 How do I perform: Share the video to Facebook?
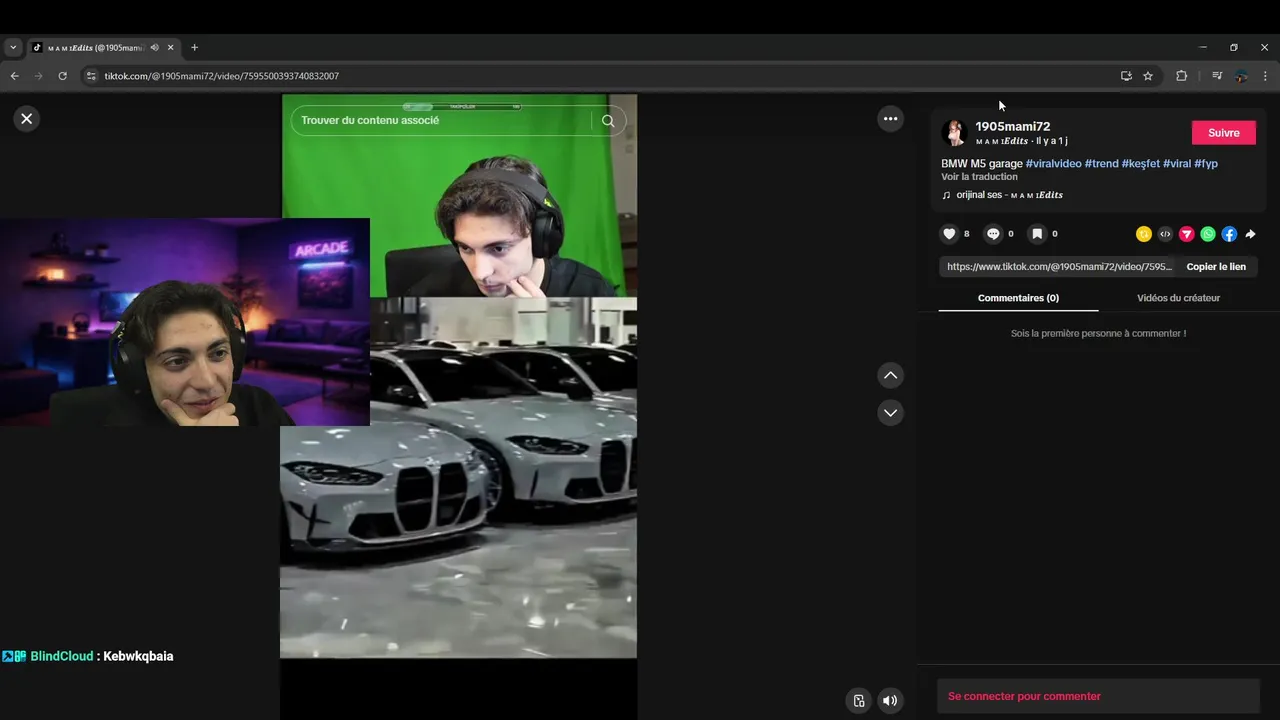click(x=1229, y=234)
